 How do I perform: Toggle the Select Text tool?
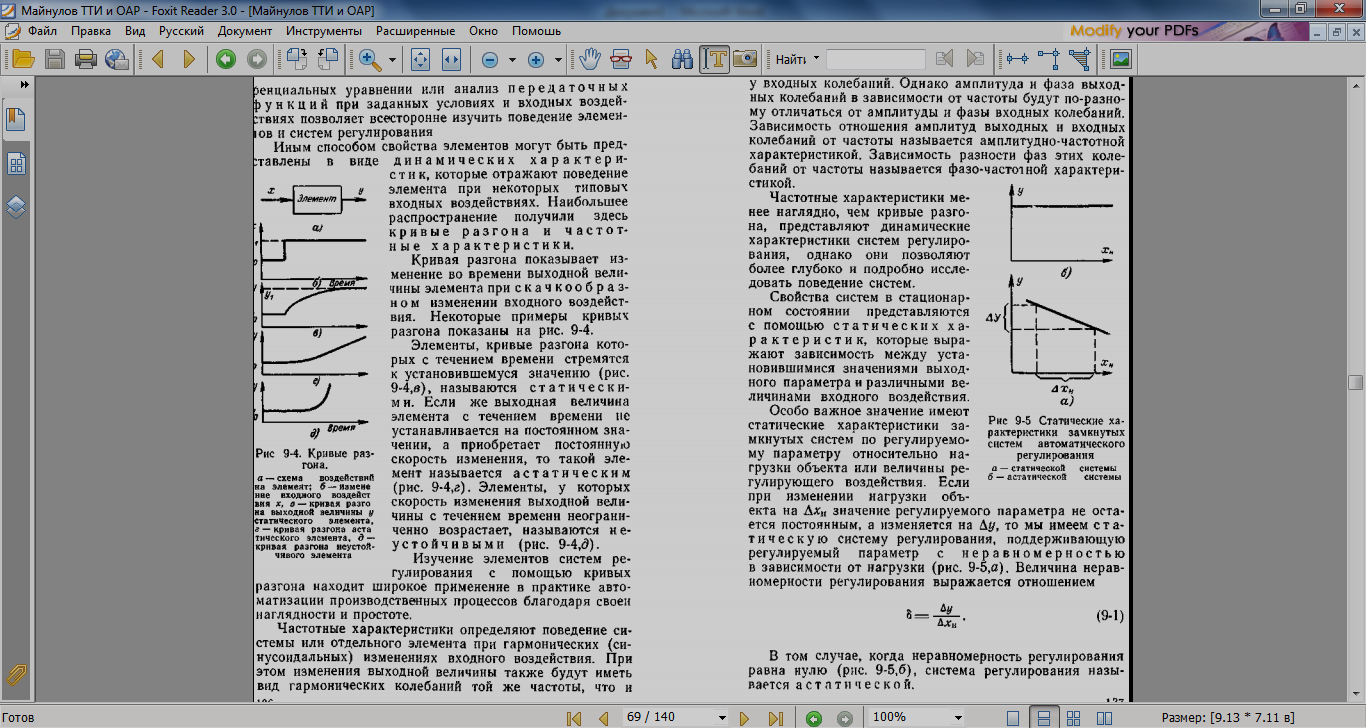click(x=714, y=59)
